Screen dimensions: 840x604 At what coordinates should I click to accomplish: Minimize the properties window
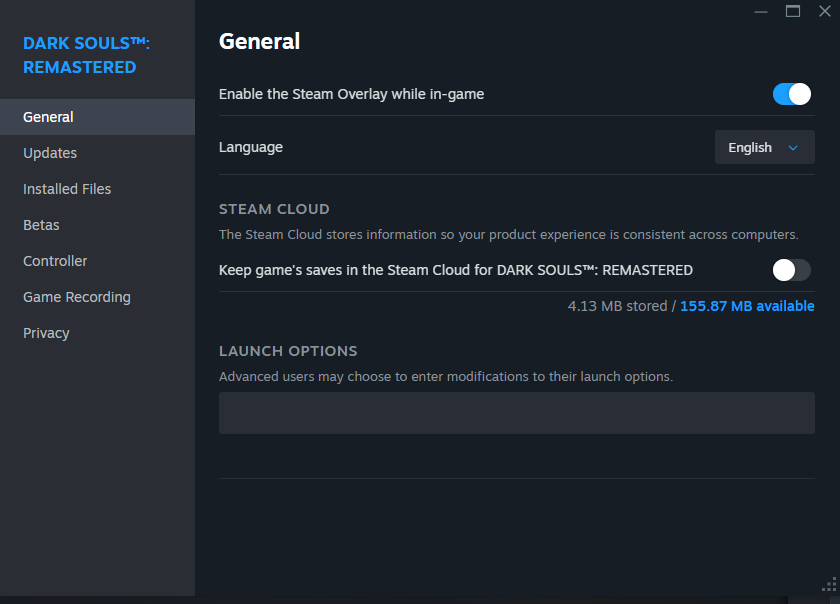(x=761, y=11)
